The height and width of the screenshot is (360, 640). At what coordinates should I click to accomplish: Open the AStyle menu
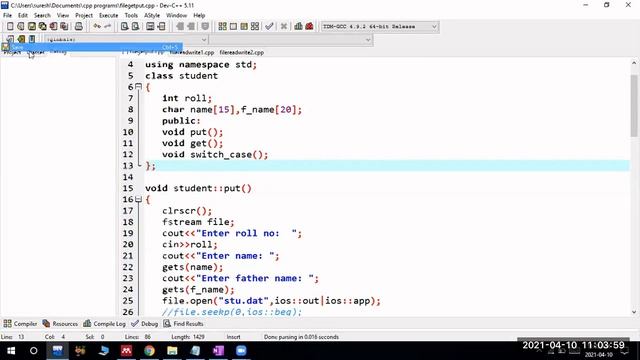click(x=152, y=16)
